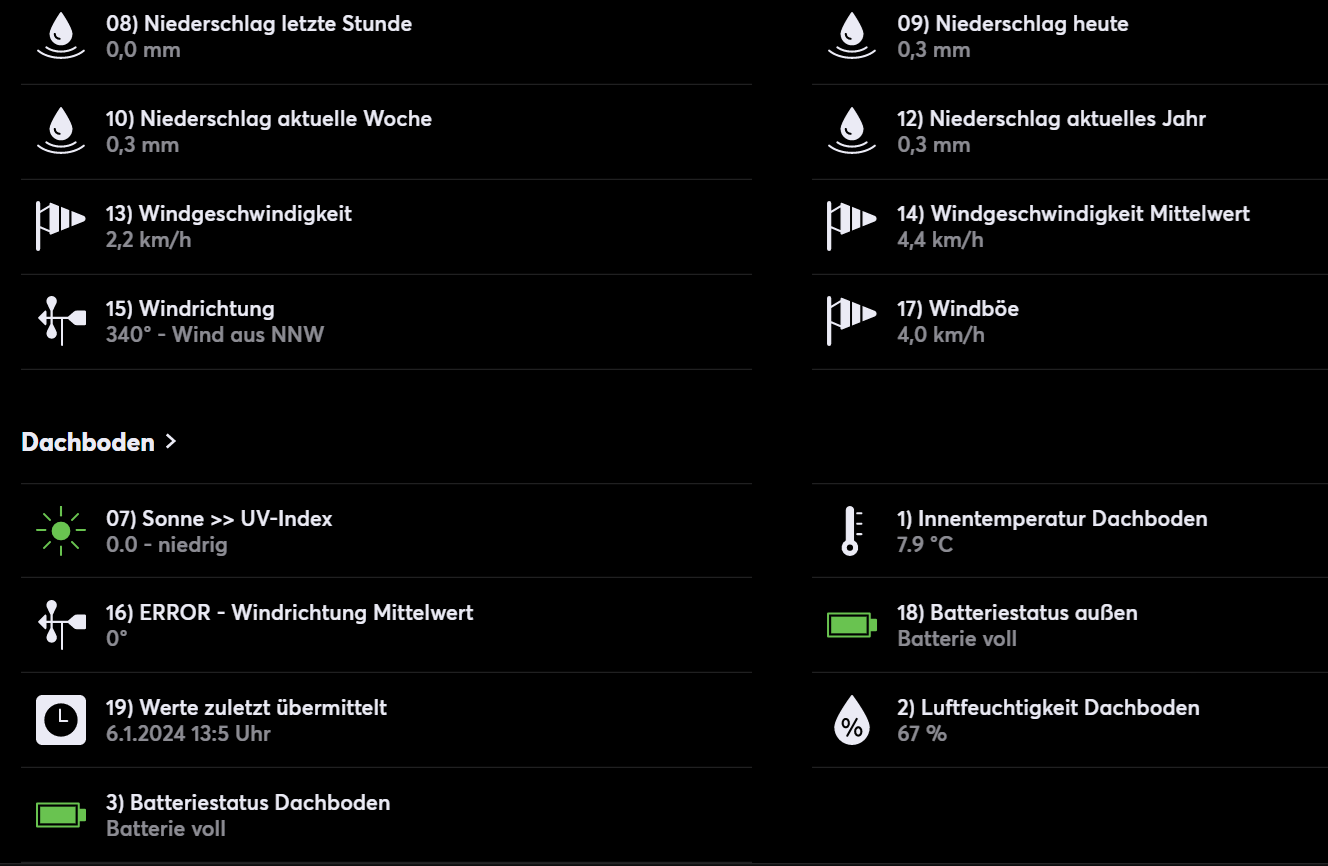Click the humidity percent drop icon
The width and height of the screenshot is (1328, 866).
point(851,720)
